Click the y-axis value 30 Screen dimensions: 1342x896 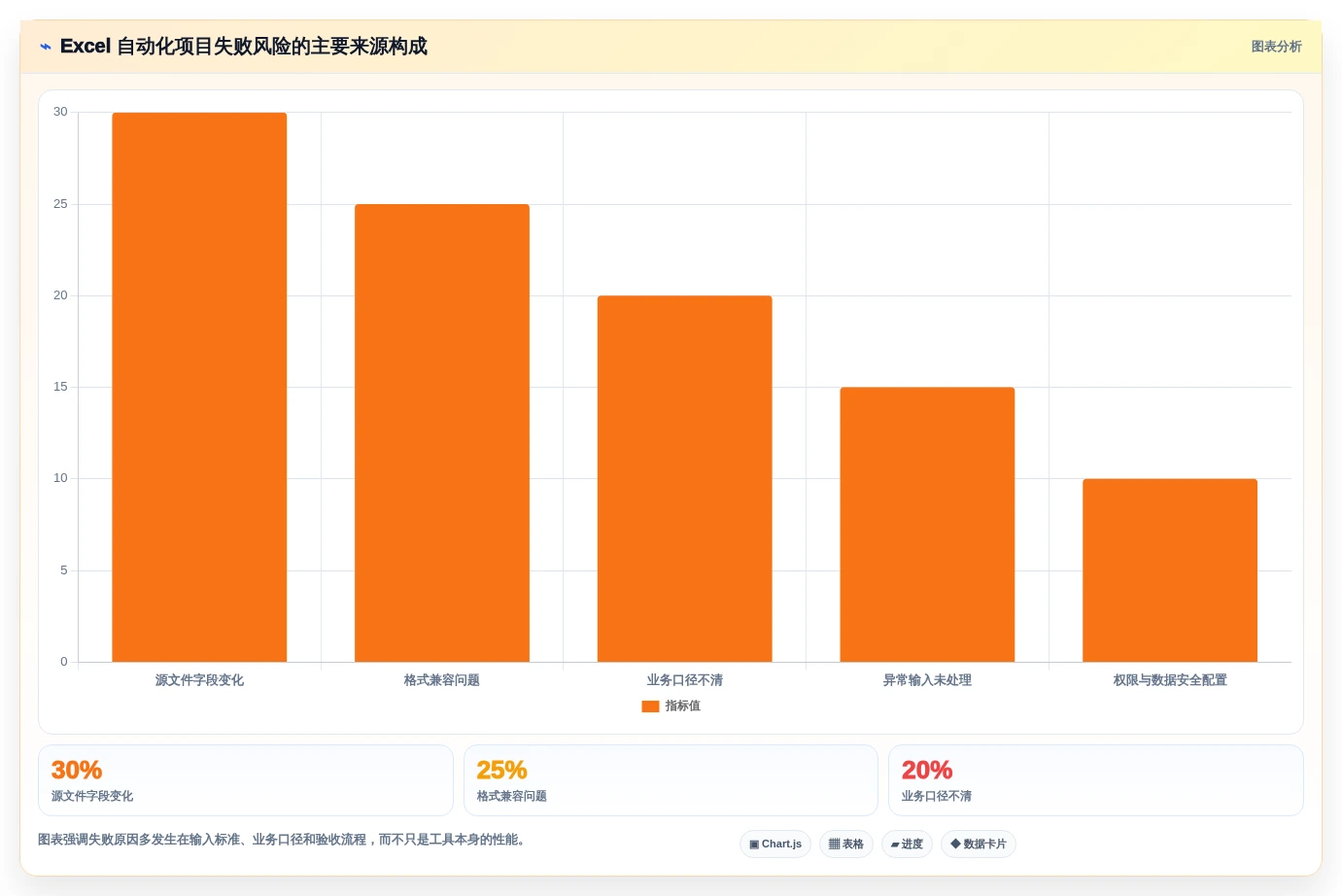click(60, 112)
